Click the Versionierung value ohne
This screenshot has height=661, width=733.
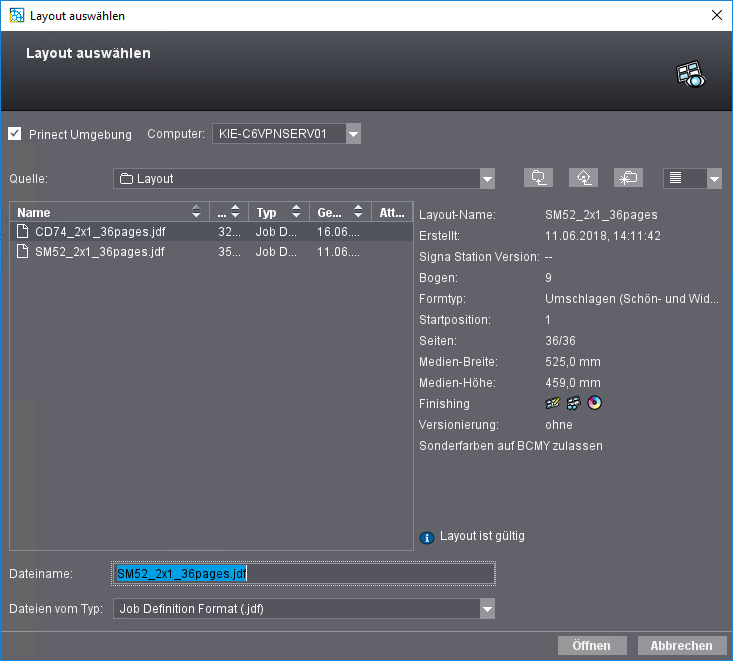pos(559,425)
